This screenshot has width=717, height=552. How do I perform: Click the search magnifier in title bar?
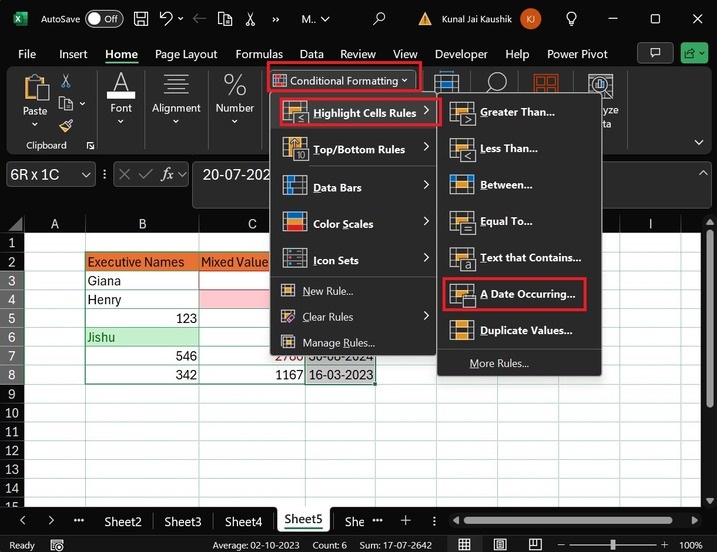click(379, 18)
